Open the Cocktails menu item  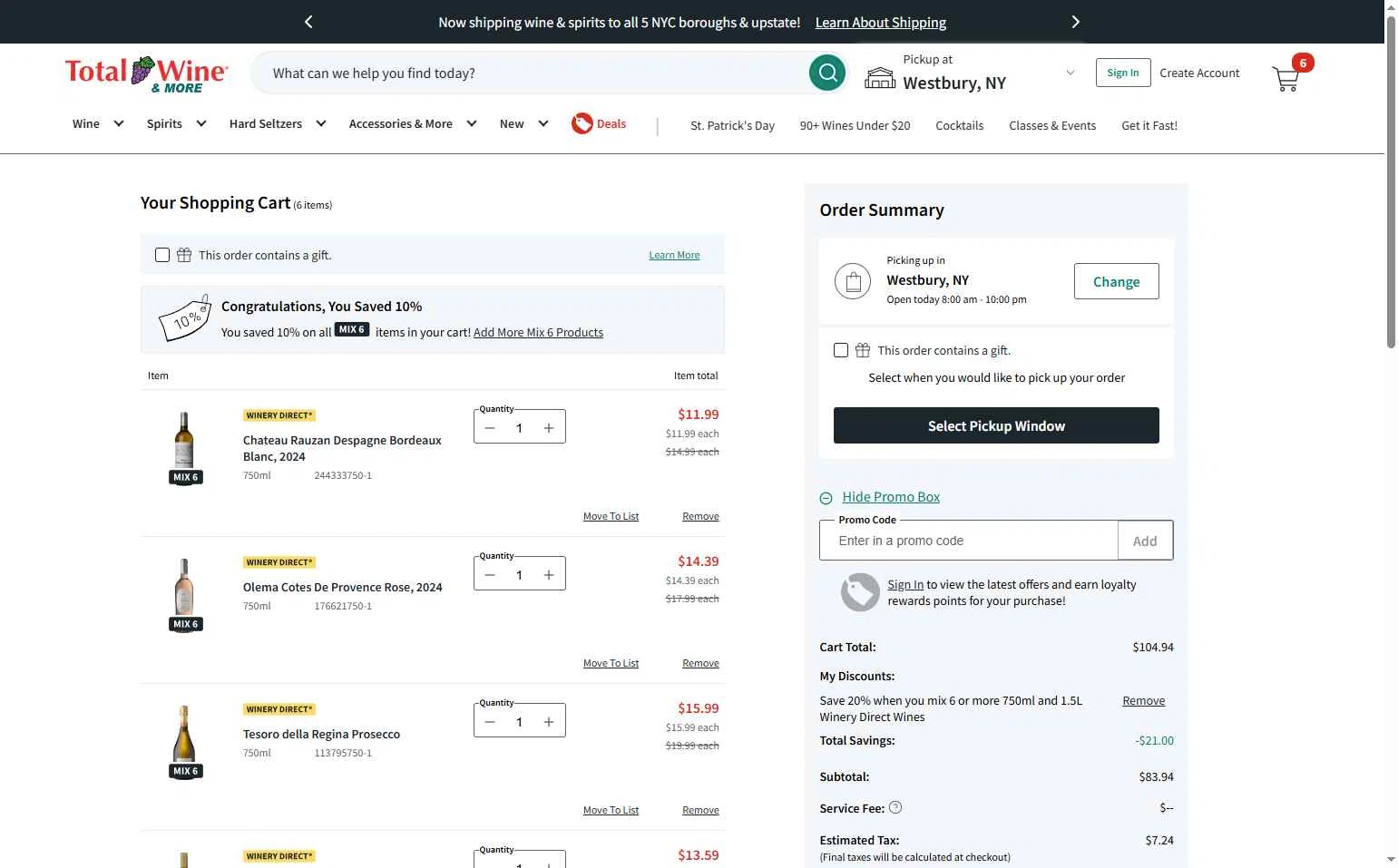click(x=959, y=126)
